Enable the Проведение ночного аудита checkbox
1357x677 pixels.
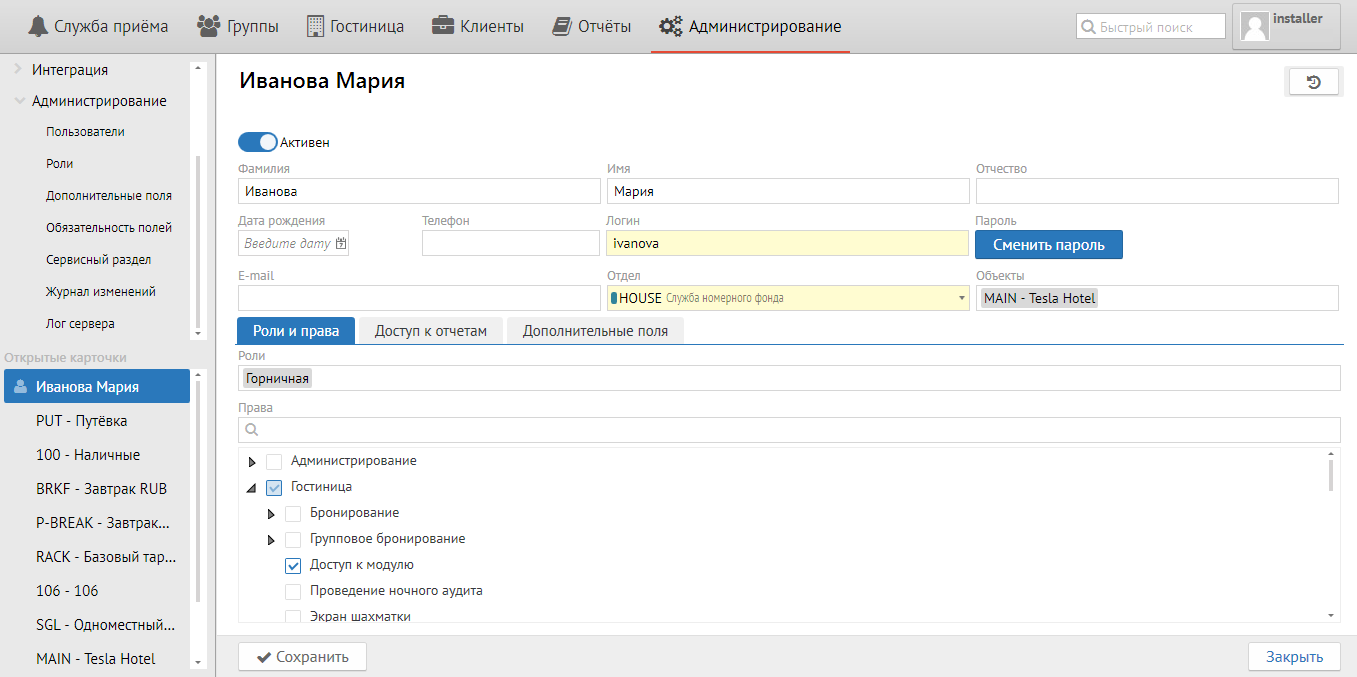click(293, 591)
